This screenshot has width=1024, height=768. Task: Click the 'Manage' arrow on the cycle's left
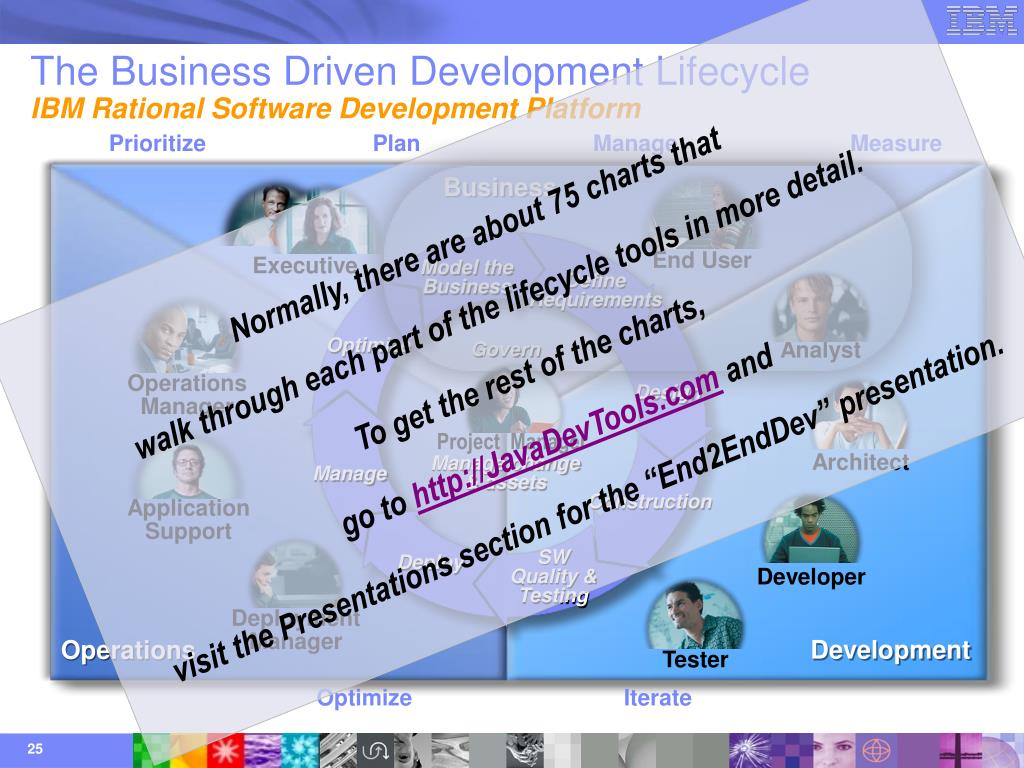350,474
